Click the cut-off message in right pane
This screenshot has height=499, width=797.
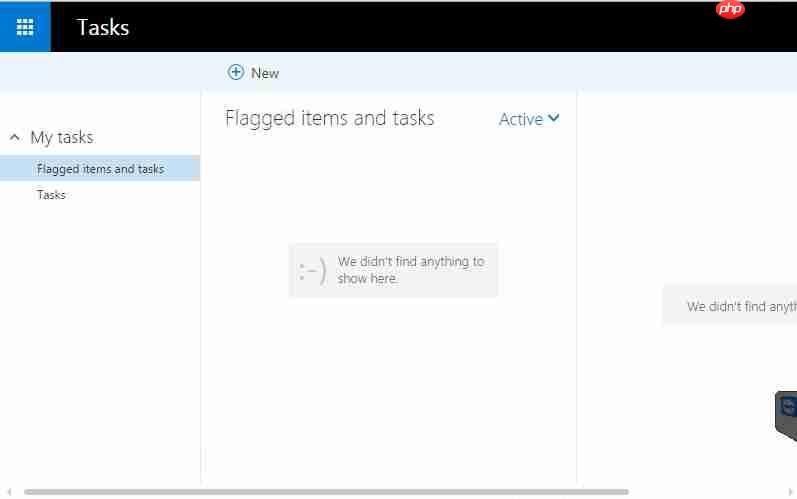tap(741, 307)
